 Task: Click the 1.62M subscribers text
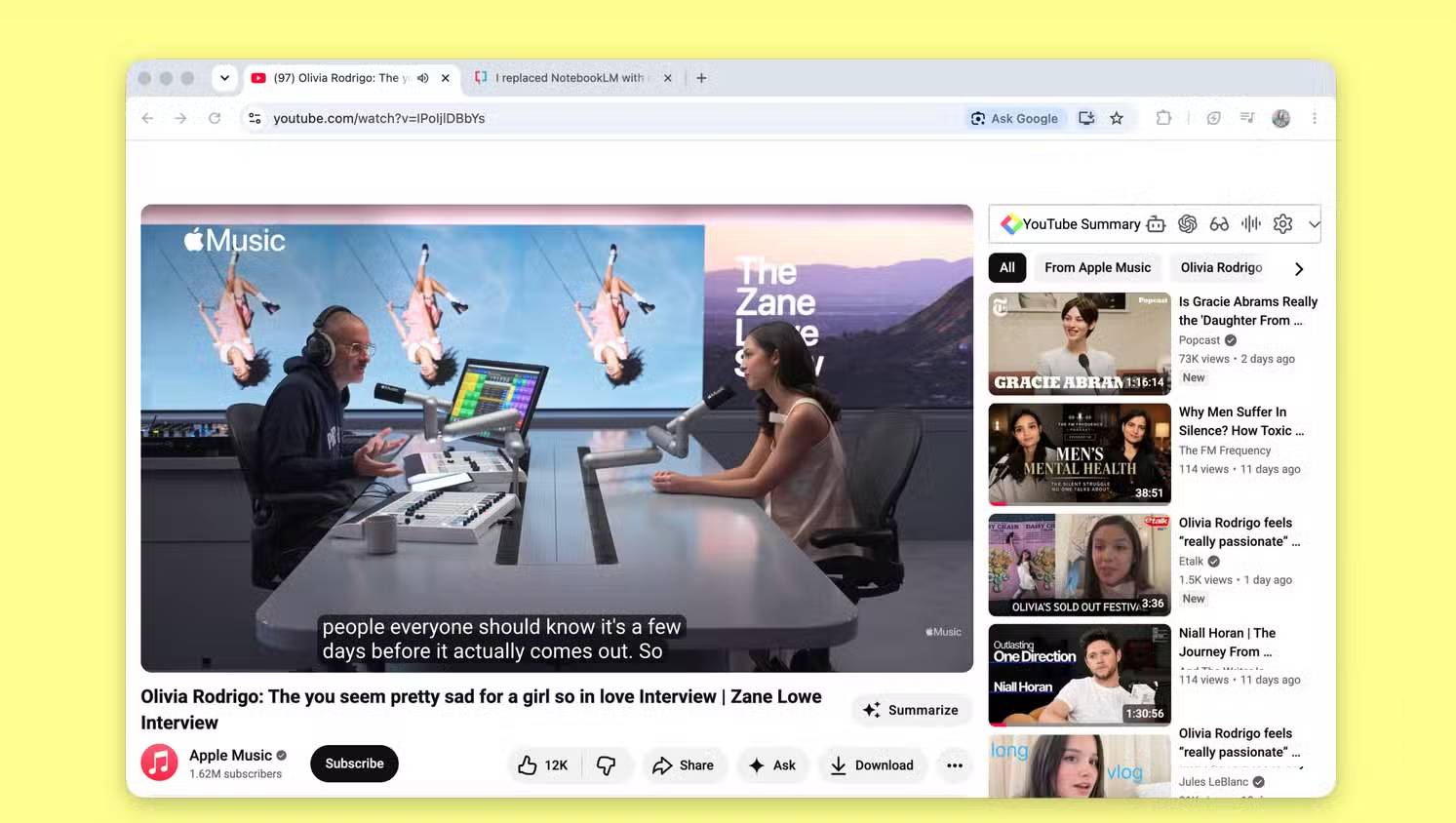coord(236,774)
